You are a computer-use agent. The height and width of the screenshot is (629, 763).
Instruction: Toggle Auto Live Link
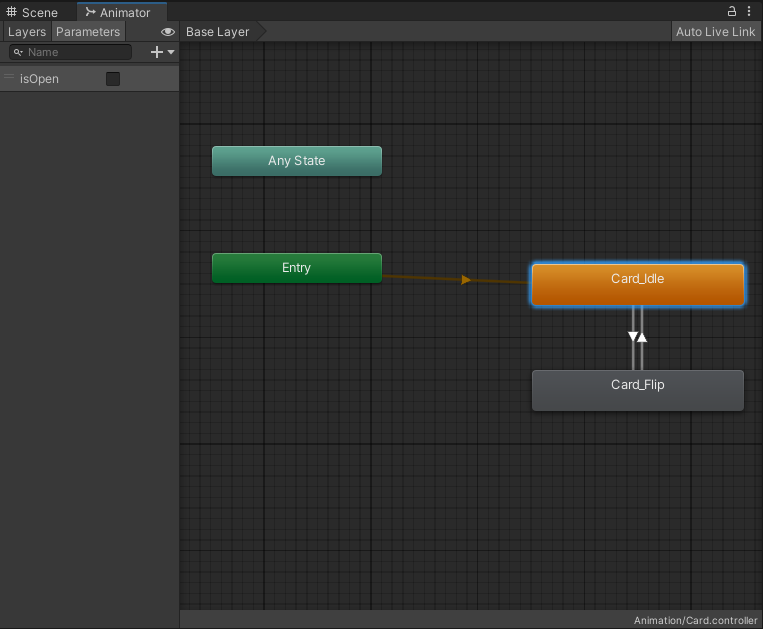point(715,32)
